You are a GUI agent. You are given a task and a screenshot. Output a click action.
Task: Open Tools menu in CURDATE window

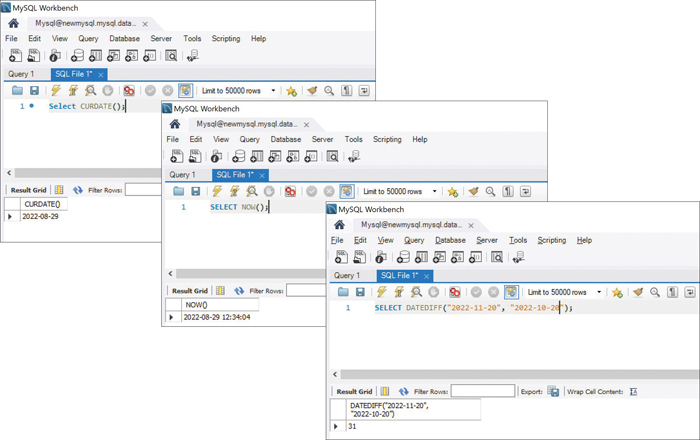click(192, 38)
